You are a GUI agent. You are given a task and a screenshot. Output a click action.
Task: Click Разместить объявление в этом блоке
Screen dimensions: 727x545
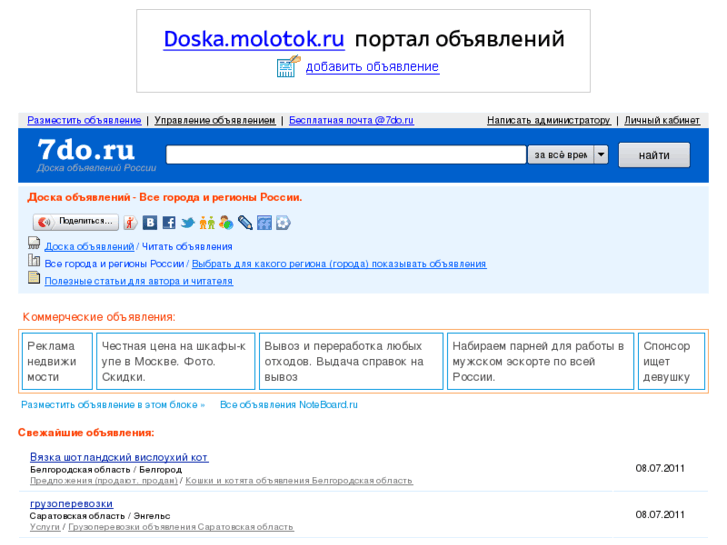coord(113,405)
